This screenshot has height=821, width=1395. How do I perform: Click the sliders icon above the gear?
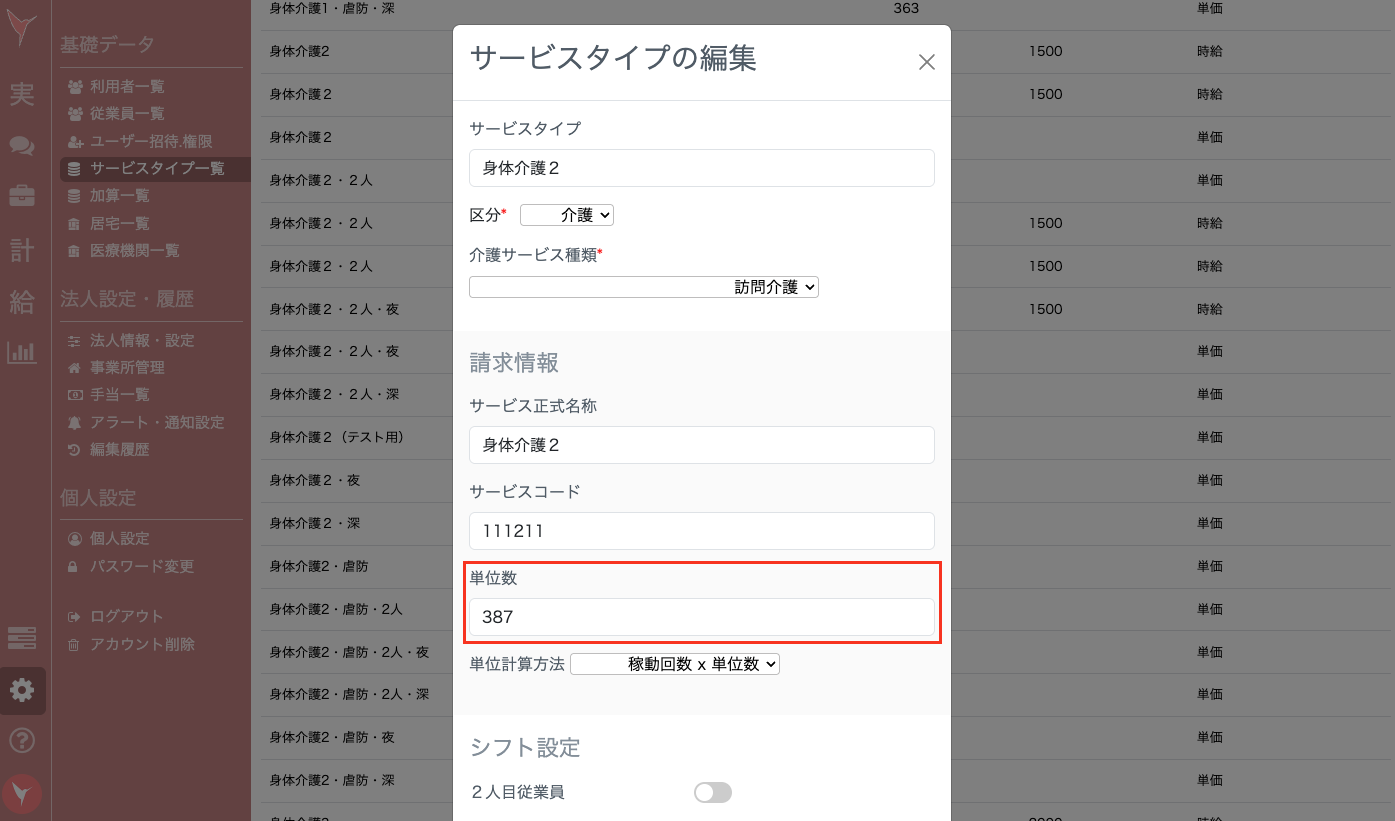[x=22, y=638]
